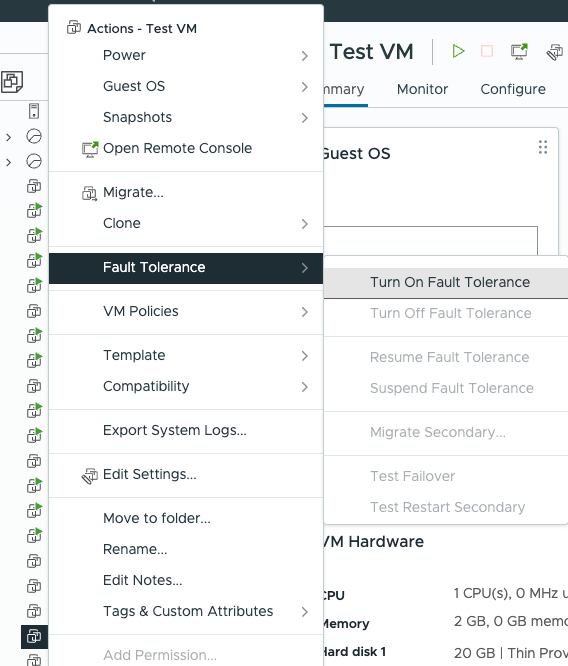Viewport: 568px width, 666px height.
Task: Click the host server icon in the inventory tree
Action: (x=34, y=111)
